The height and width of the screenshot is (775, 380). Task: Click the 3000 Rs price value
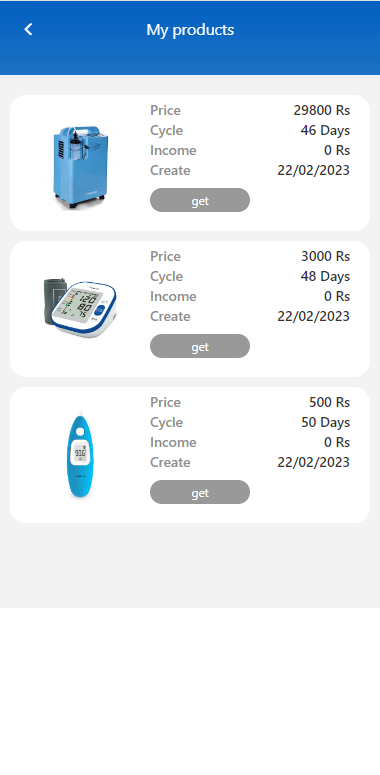click(326, 256)
